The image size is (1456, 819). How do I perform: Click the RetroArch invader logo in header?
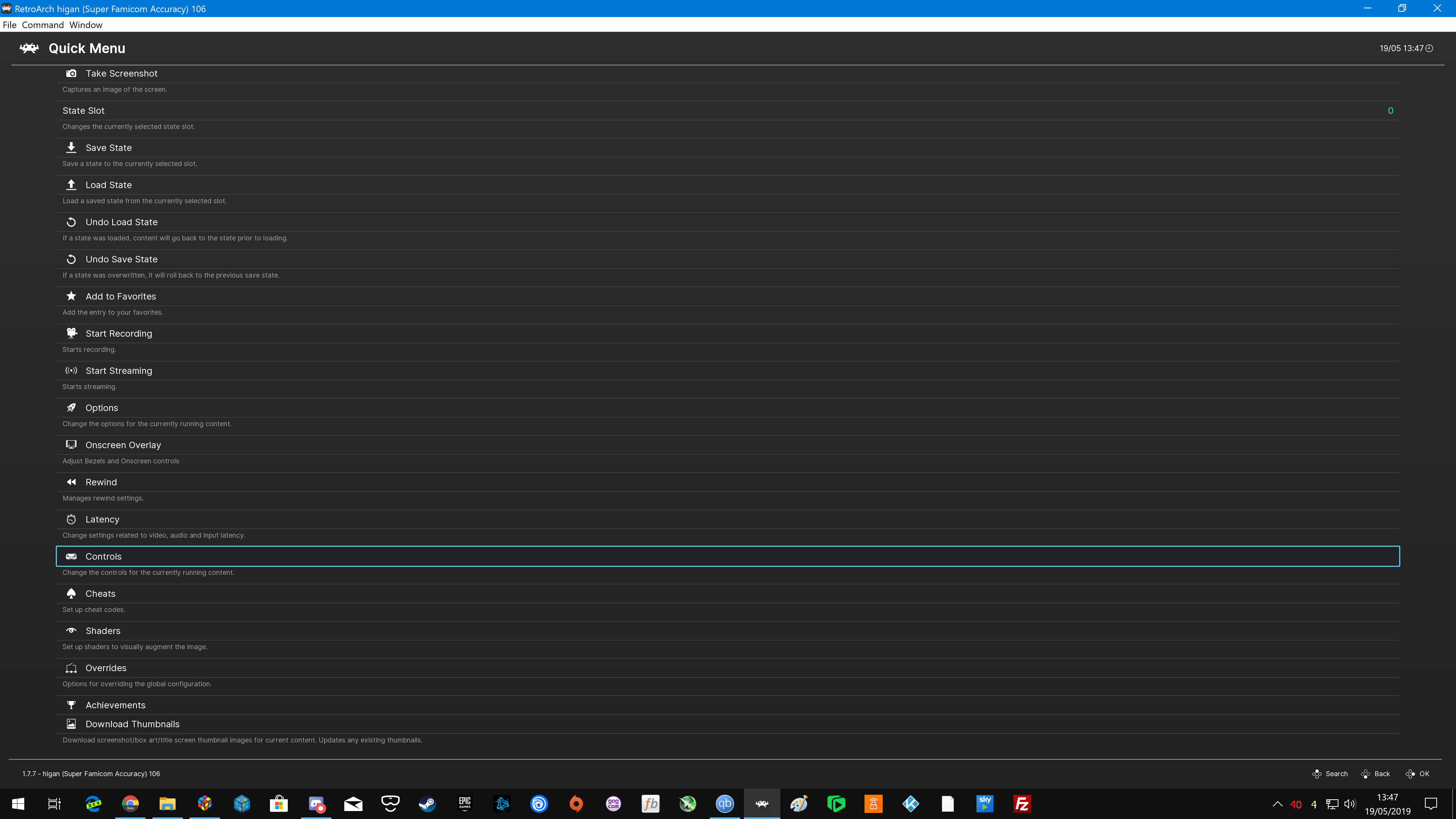(30, 49)
